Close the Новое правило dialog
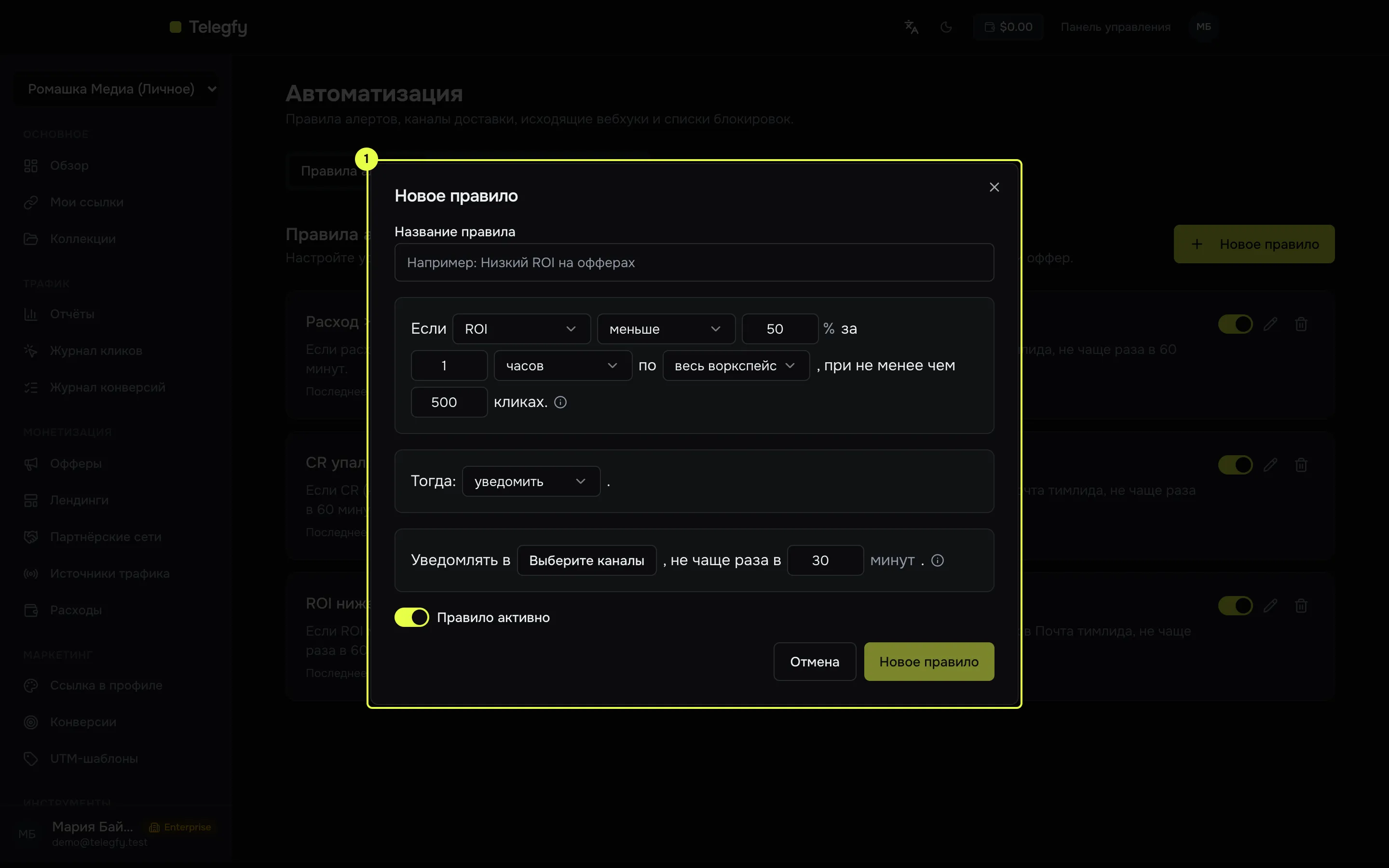The image size is (1389, 868). (x=994, y=187)
